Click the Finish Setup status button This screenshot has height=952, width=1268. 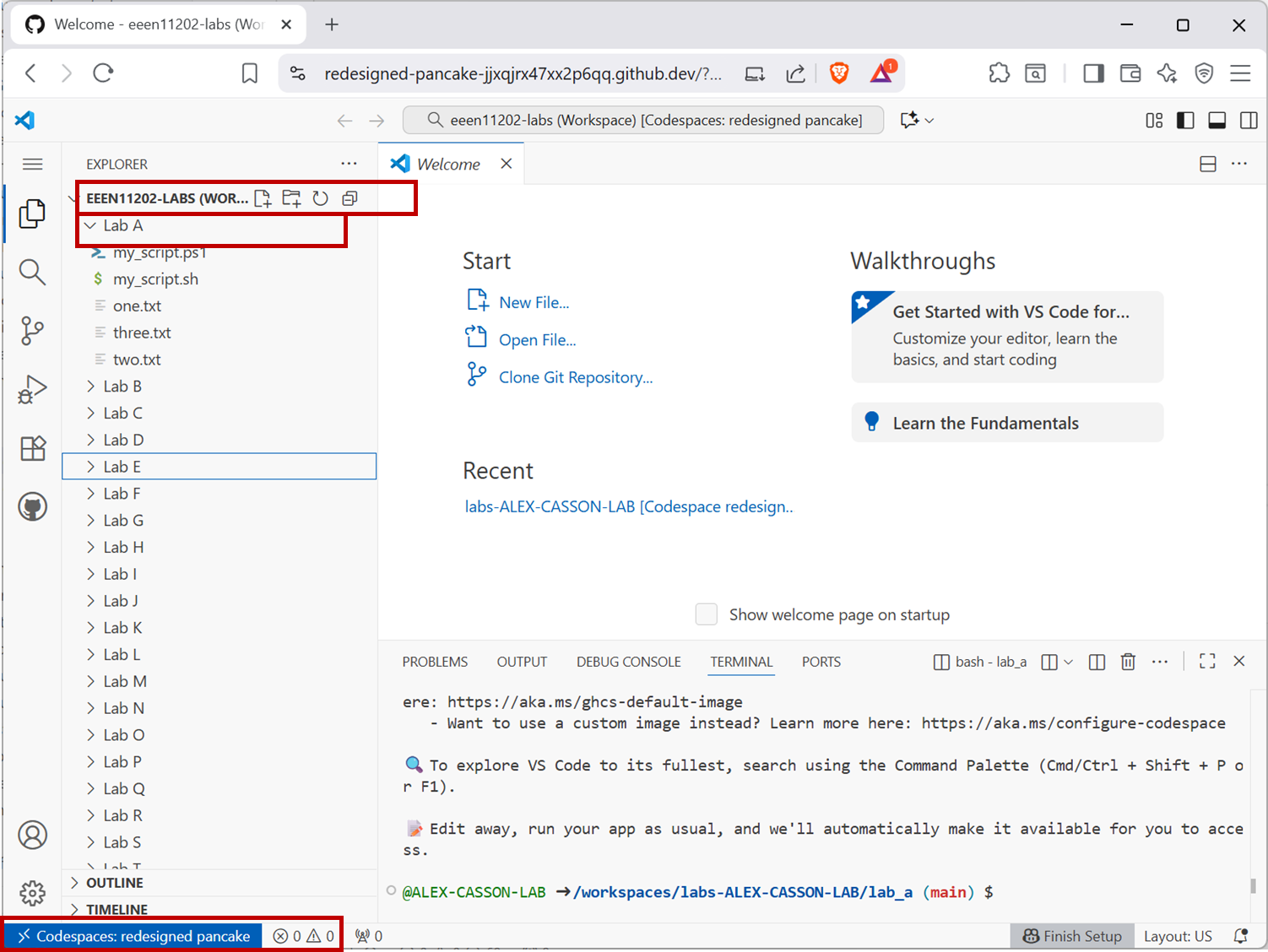point(1072,936)
